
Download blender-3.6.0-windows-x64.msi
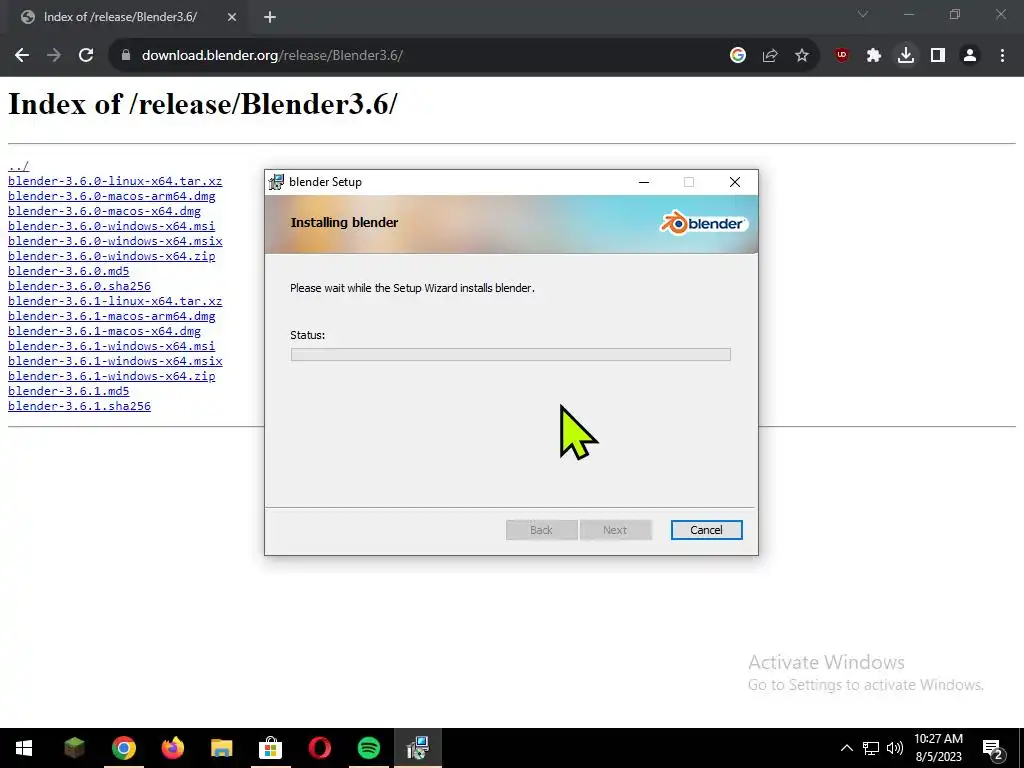click(112, 226)
